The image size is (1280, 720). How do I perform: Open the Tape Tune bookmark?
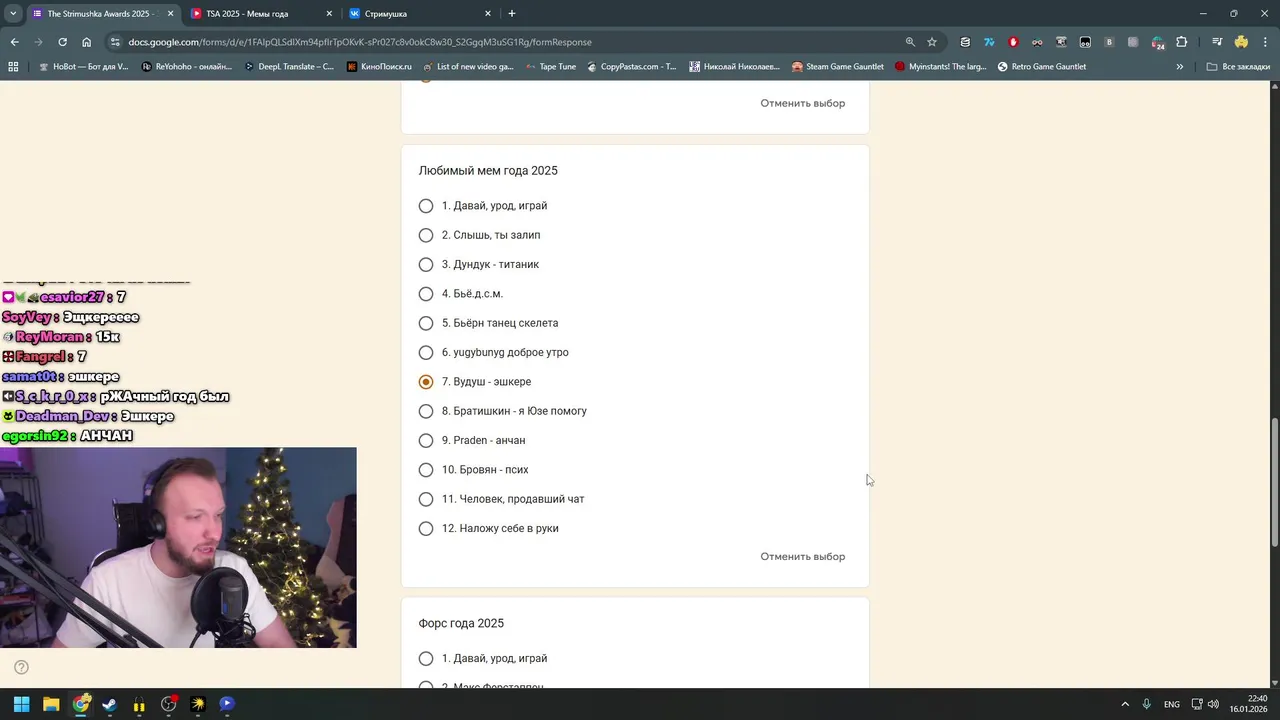549,67
